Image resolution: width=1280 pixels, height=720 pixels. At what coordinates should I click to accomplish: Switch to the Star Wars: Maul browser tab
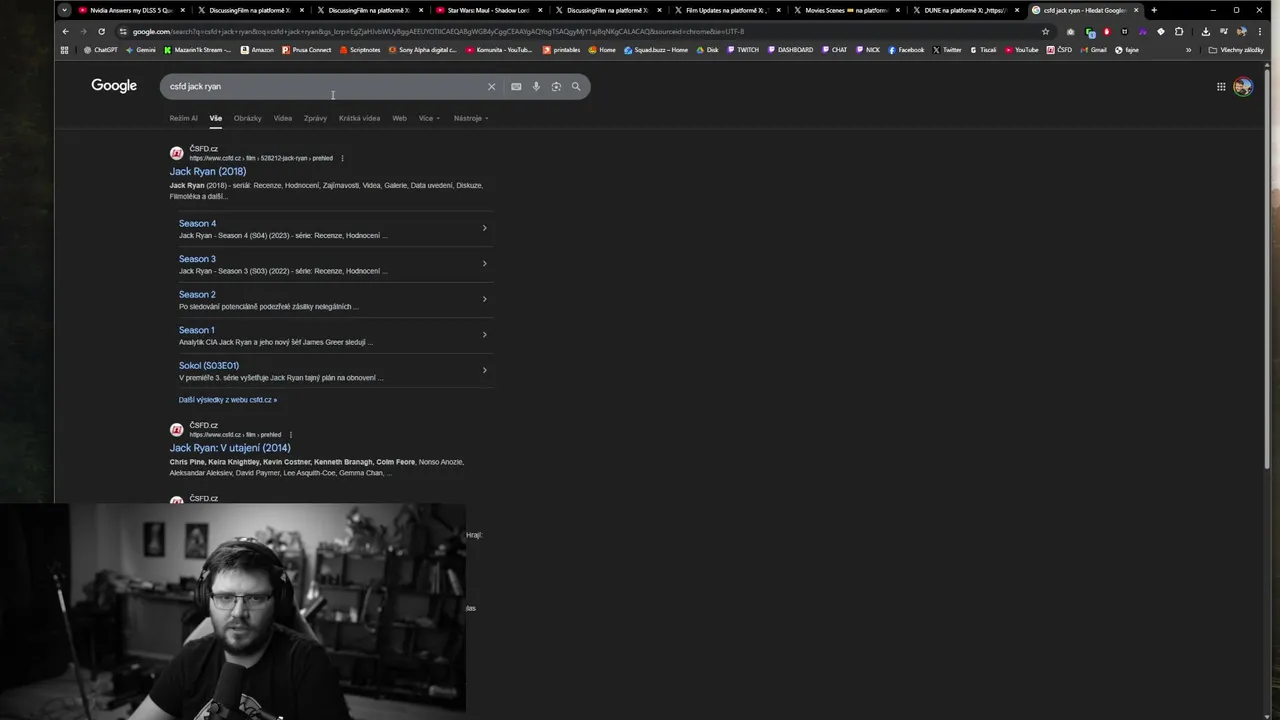point(488,10)
